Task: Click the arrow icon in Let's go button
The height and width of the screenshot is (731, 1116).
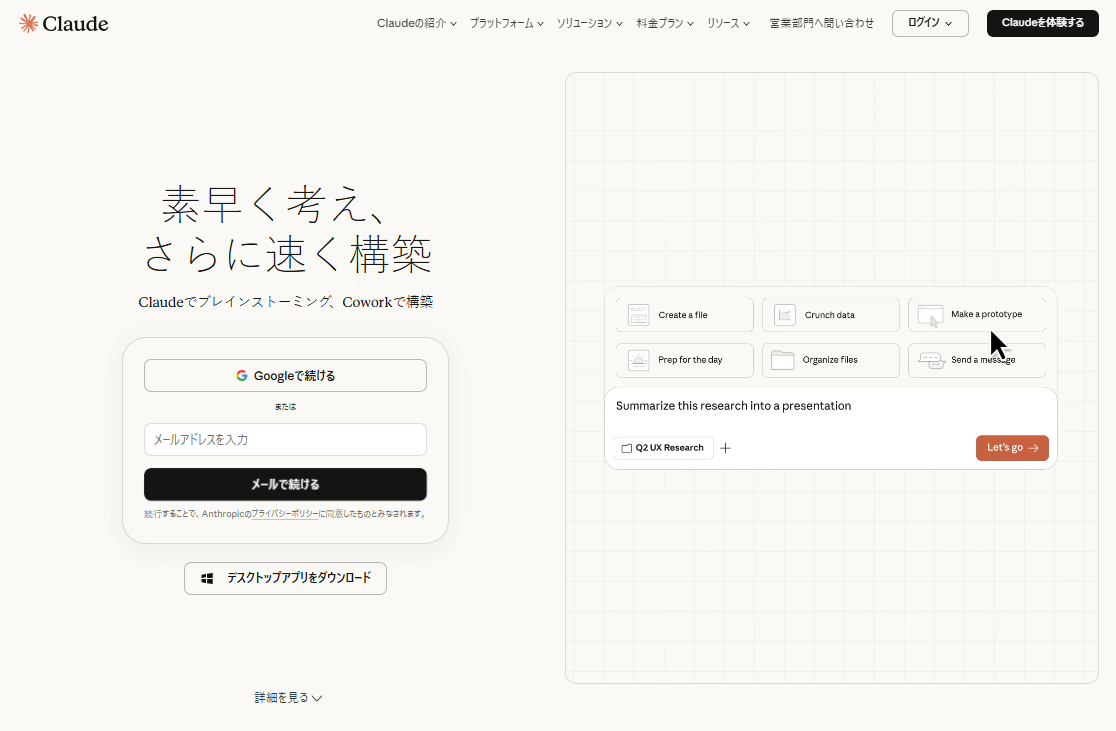Action: pos(1034,448)
